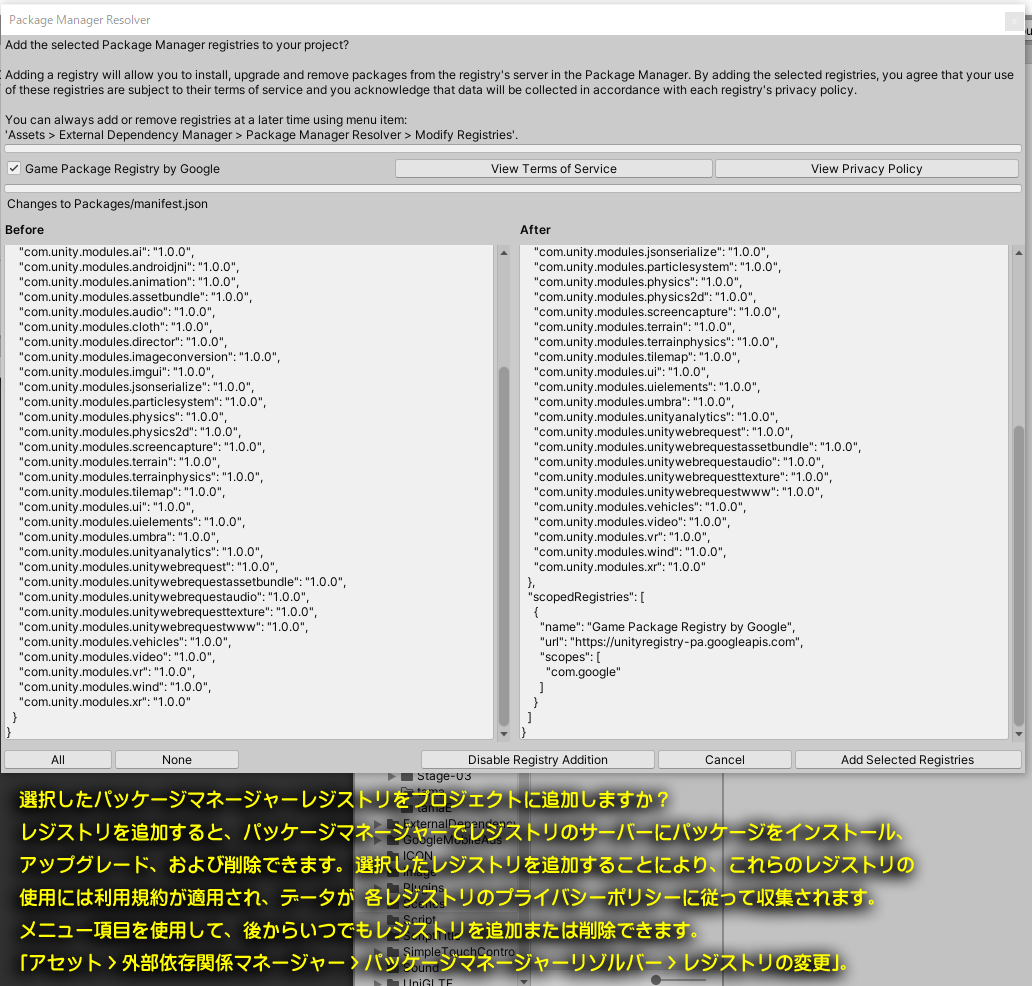Toggle the Game Package Registry by Google checkbox

click(14, 169)
